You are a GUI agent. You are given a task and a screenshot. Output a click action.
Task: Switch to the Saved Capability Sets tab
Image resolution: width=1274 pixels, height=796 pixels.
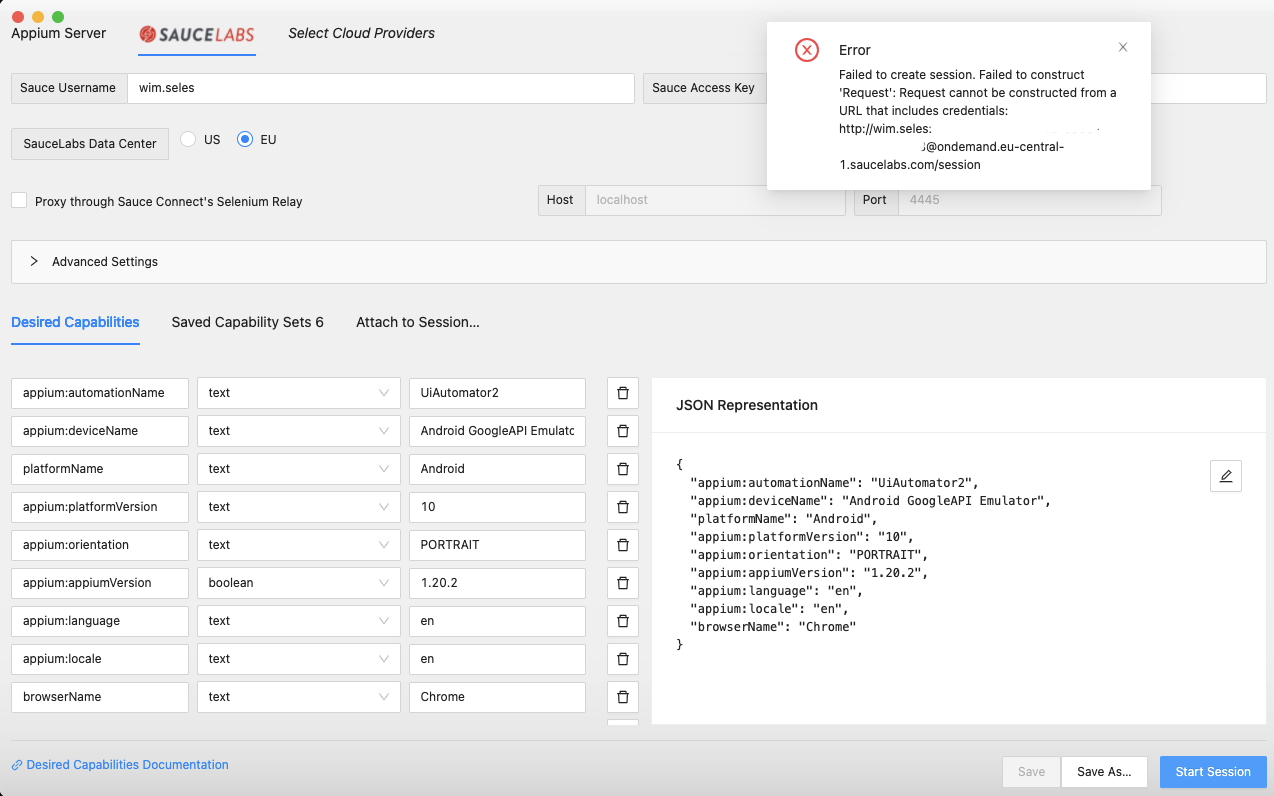247,322
